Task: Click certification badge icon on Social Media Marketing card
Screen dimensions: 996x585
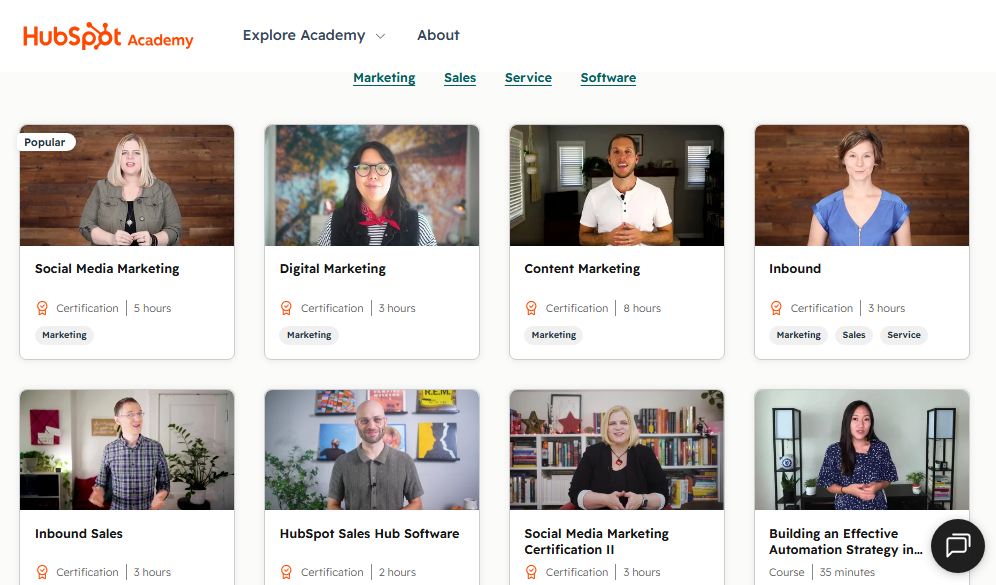Action: pyautogui.click(x=42, y=308)
